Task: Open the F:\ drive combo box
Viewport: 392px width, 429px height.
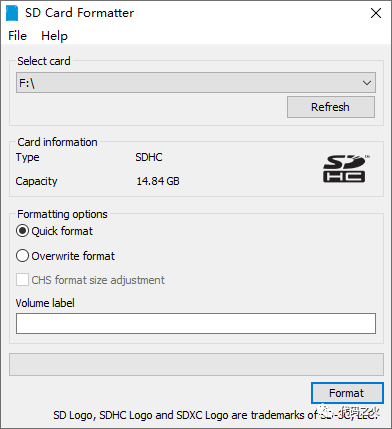Action: (x=196, y=83)
